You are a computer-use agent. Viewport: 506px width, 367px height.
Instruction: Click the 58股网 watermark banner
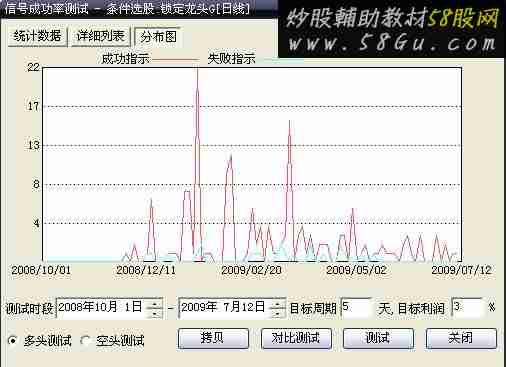(392, 29)
